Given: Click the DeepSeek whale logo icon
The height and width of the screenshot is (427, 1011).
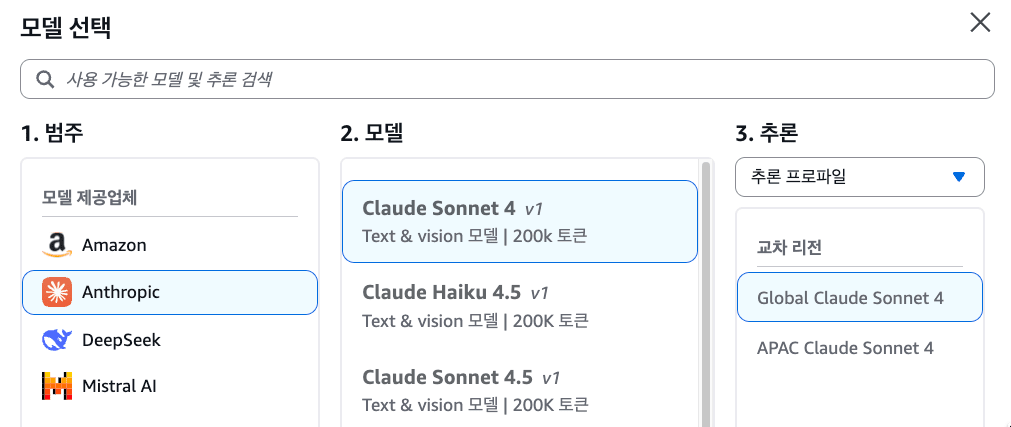Looking at the screenshot, I should pos(58,340).
